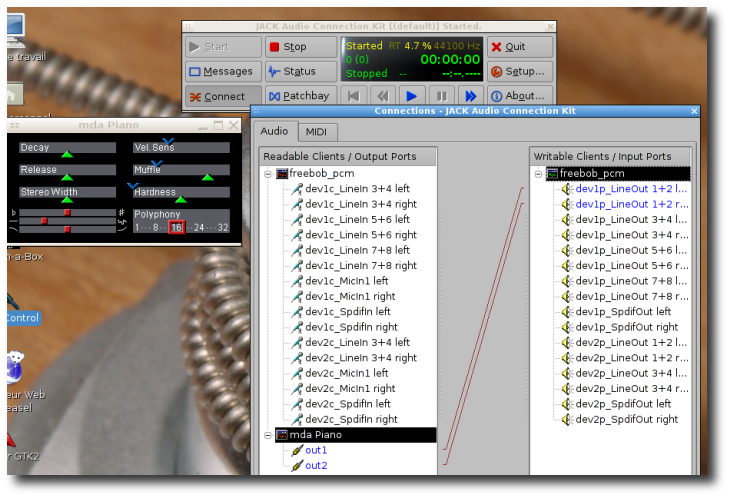
Task: Select dev1p_SpdifOut left speaker icon
Action: (x=567, y=312)
